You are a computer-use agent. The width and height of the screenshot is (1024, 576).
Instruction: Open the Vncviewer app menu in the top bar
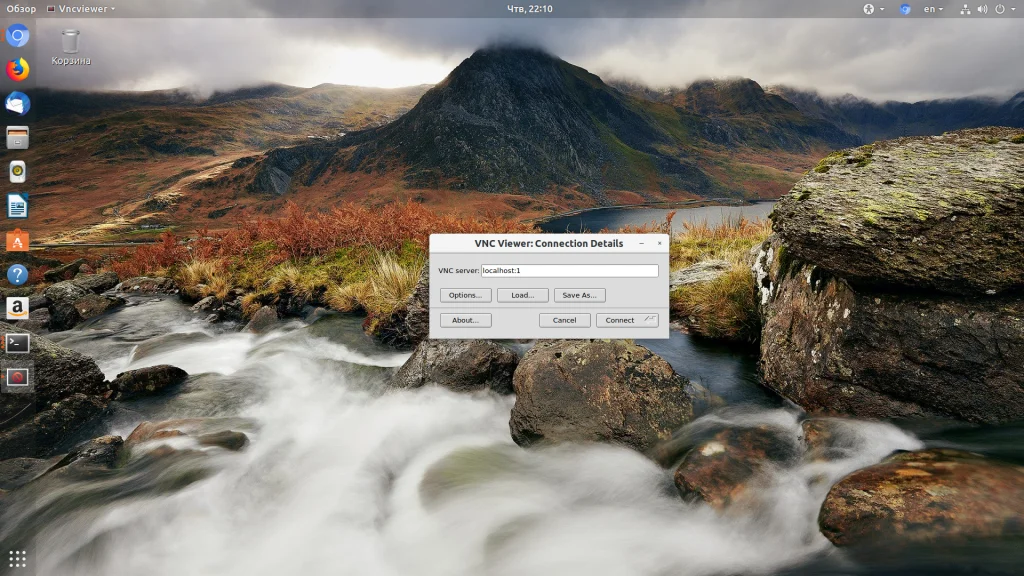click(81, 8)
